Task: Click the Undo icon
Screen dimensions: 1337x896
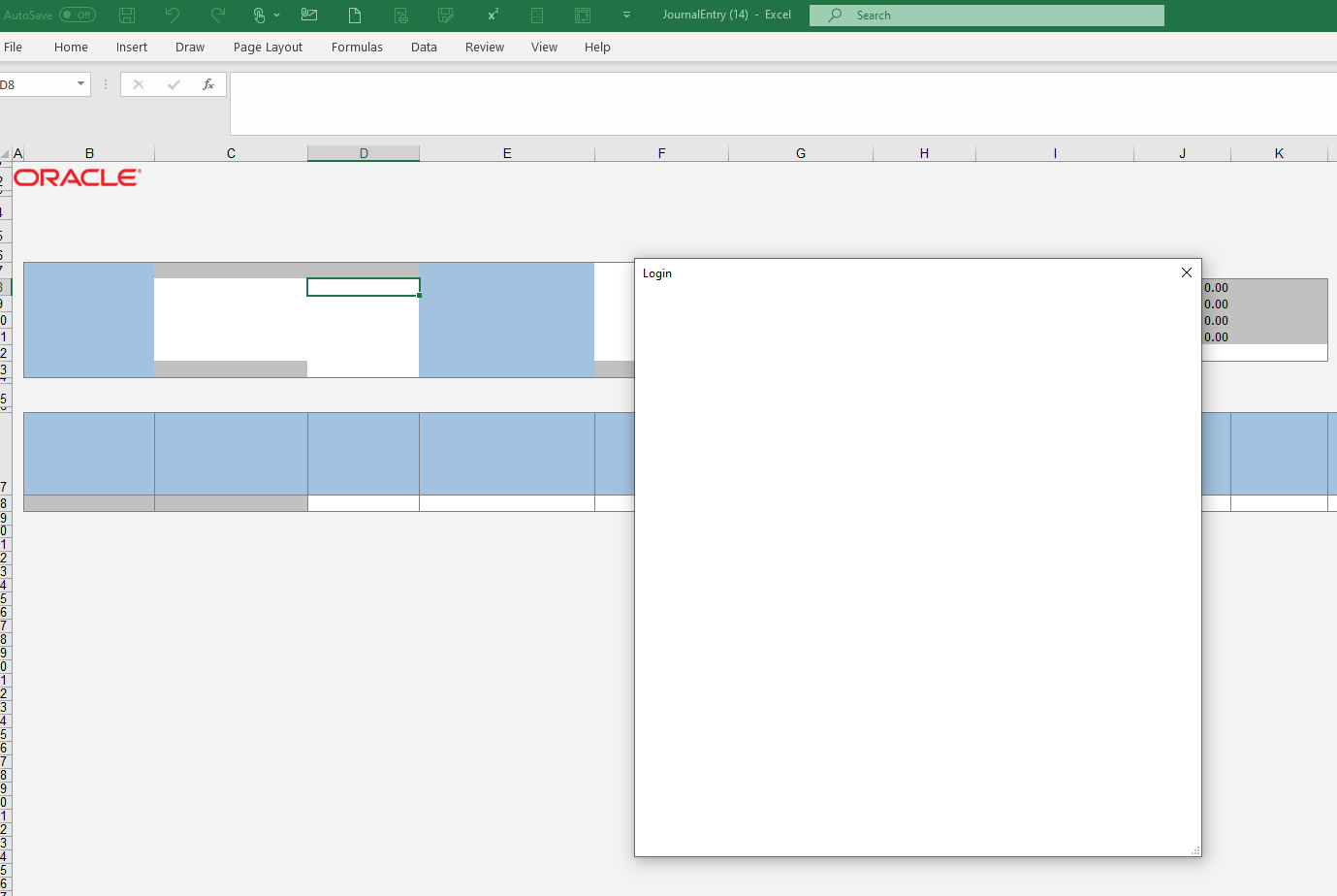Action: (x=172, y=15)
